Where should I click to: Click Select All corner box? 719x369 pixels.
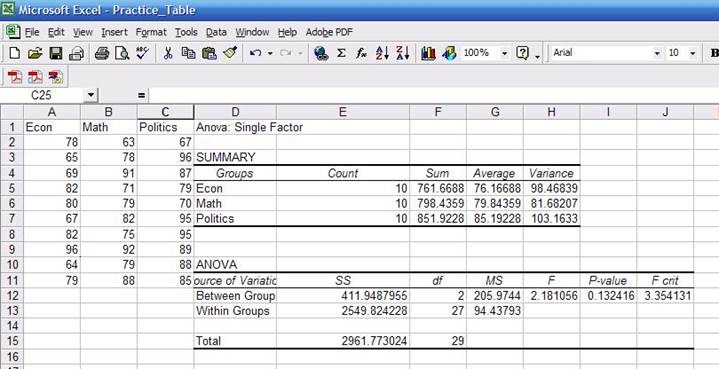coord(11,112)
